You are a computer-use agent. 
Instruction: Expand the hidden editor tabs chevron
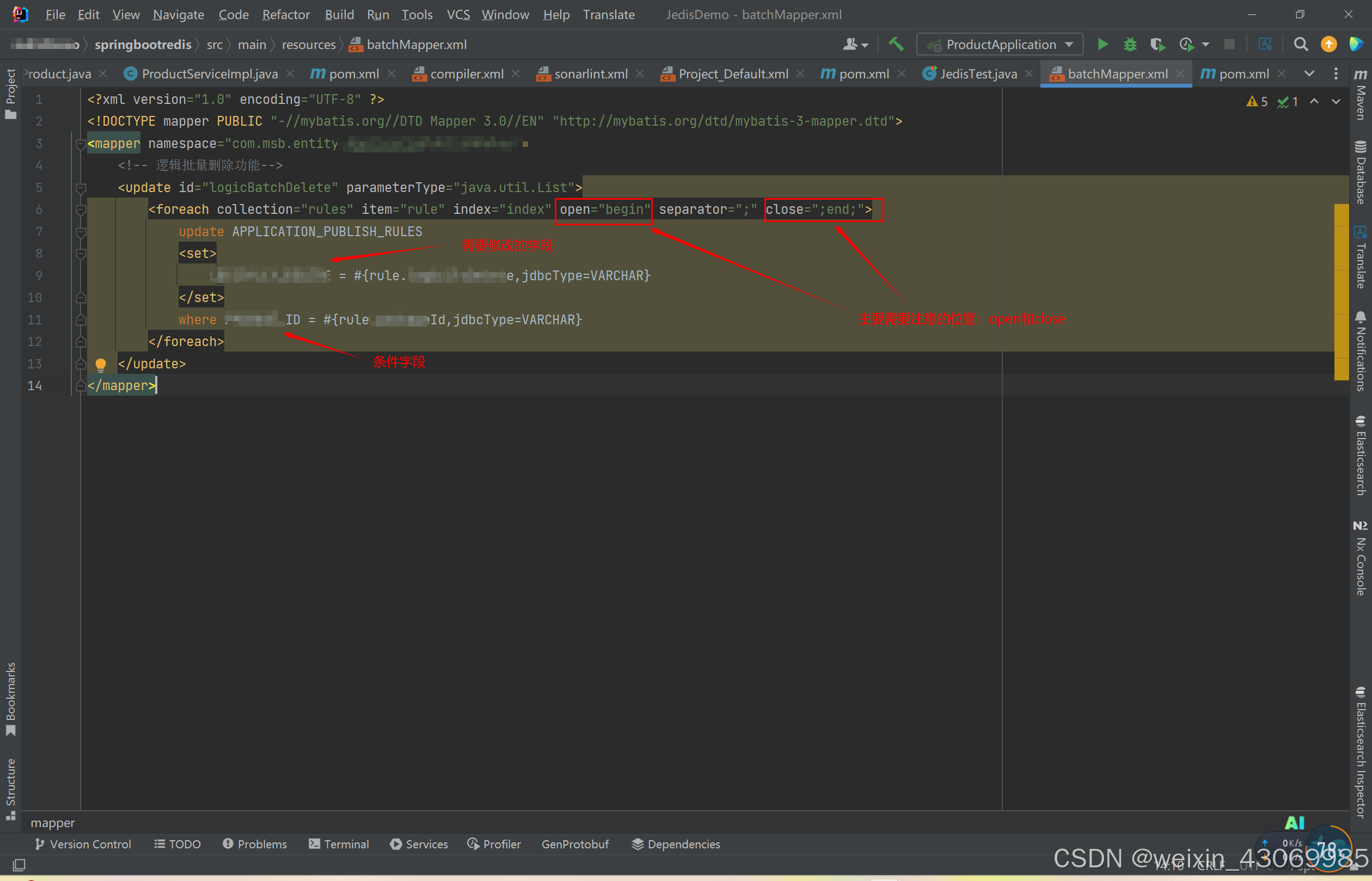click(x=1309, y=74)
